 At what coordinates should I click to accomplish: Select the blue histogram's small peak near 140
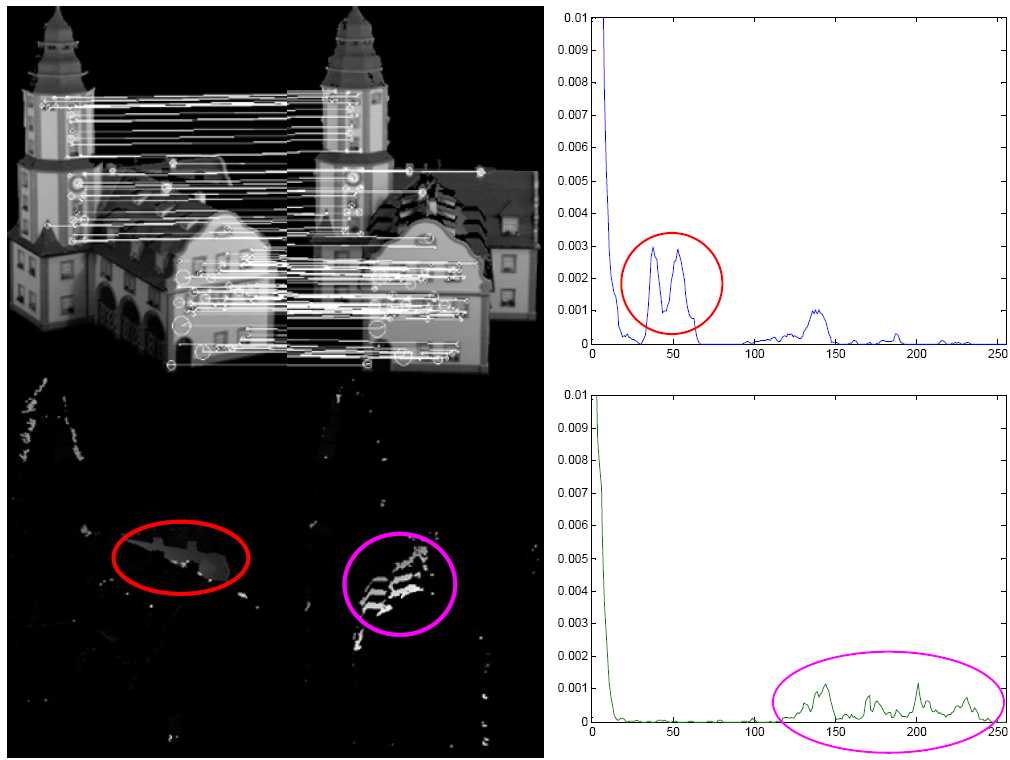click(817, 325)
